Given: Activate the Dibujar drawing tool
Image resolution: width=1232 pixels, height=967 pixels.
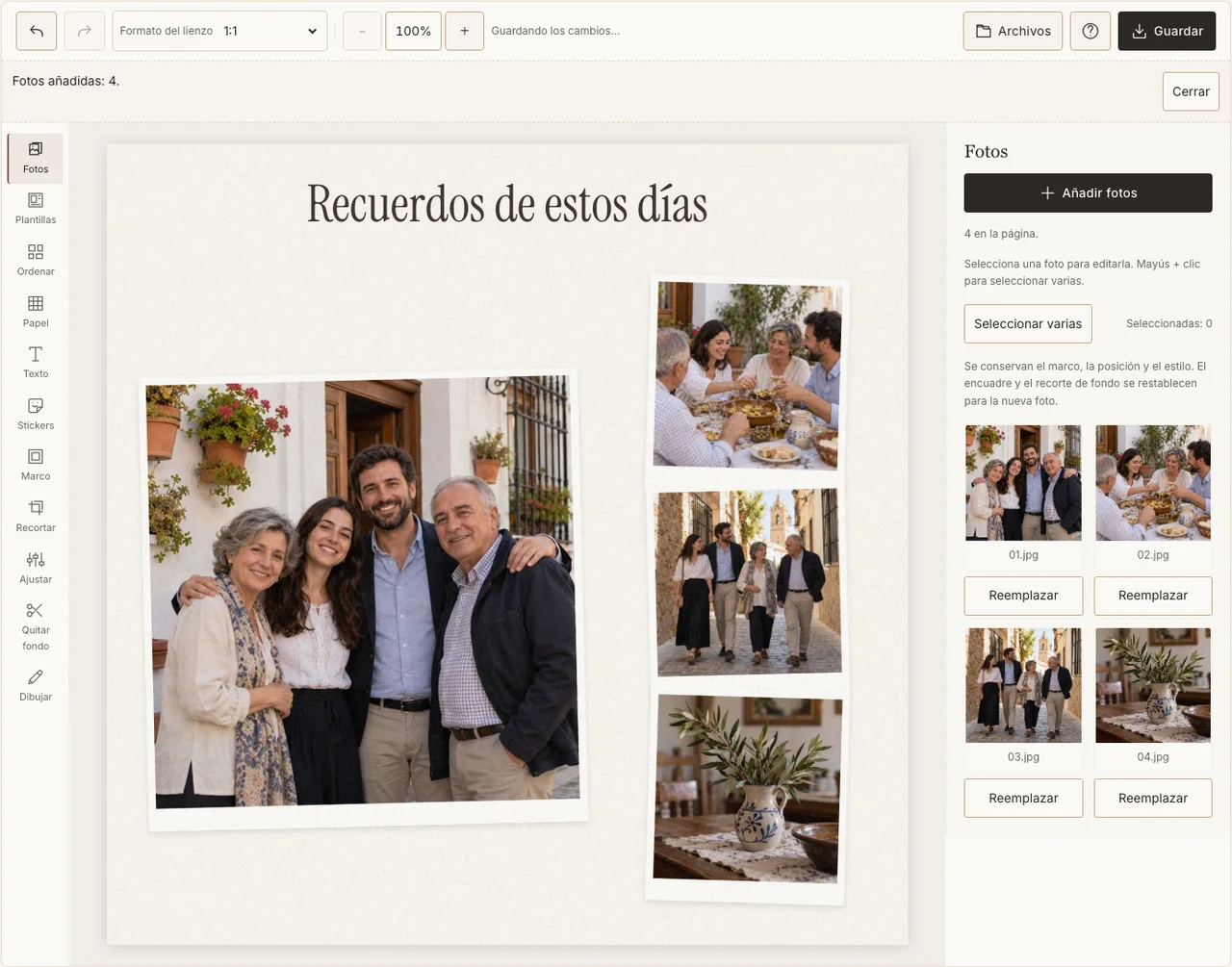Looking at the screenshot, I should [36, 686].
